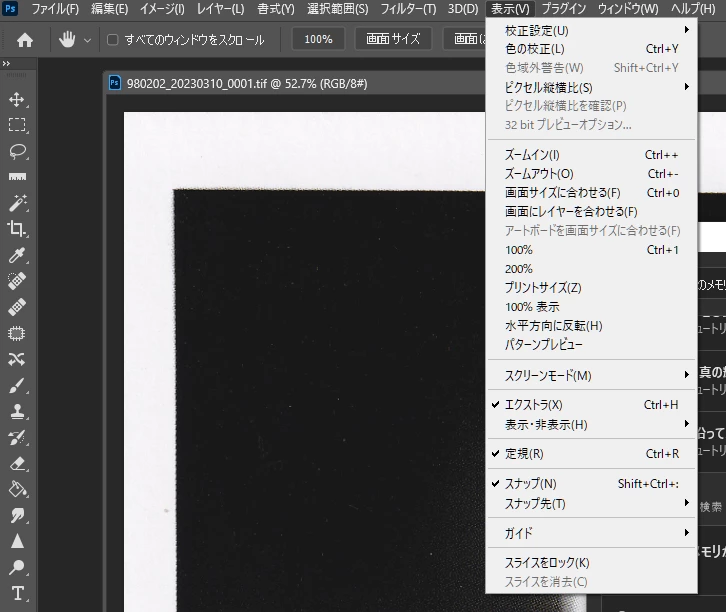This screenshot has width=726, height=612.
Task: Select the Clone Stamp tool
Action: [x=17, y=411]
